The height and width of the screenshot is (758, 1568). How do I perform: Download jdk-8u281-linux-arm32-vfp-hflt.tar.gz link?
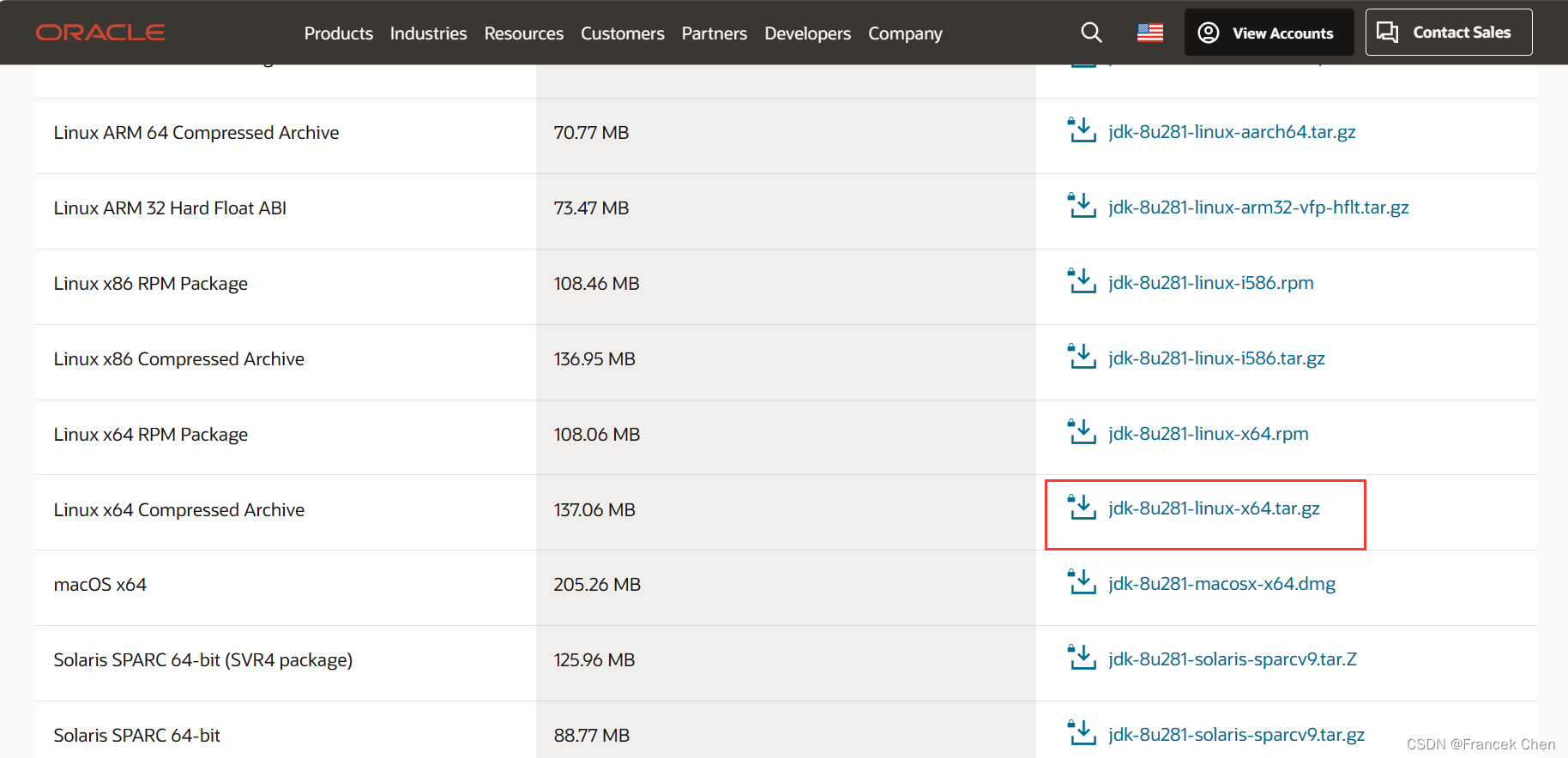(x=1258, y=208)
